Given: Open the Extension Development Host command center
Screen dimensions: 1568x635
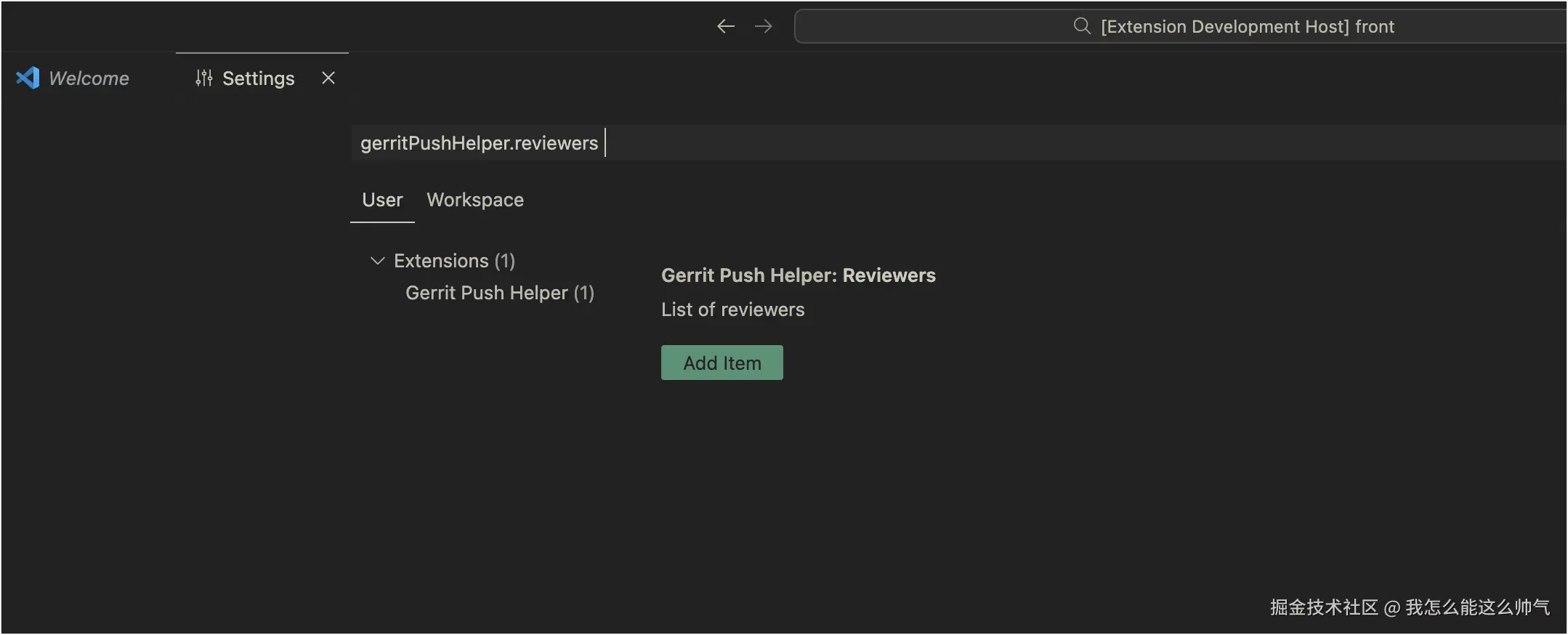Looking at the screenshot, I should (x=1181, y=27).
